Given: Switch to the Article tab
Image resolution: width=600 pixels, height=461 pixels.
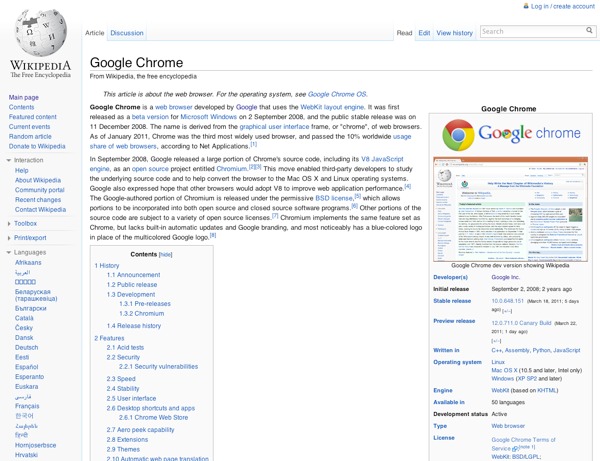Looking at the screenshot, I should coord(95,33).
